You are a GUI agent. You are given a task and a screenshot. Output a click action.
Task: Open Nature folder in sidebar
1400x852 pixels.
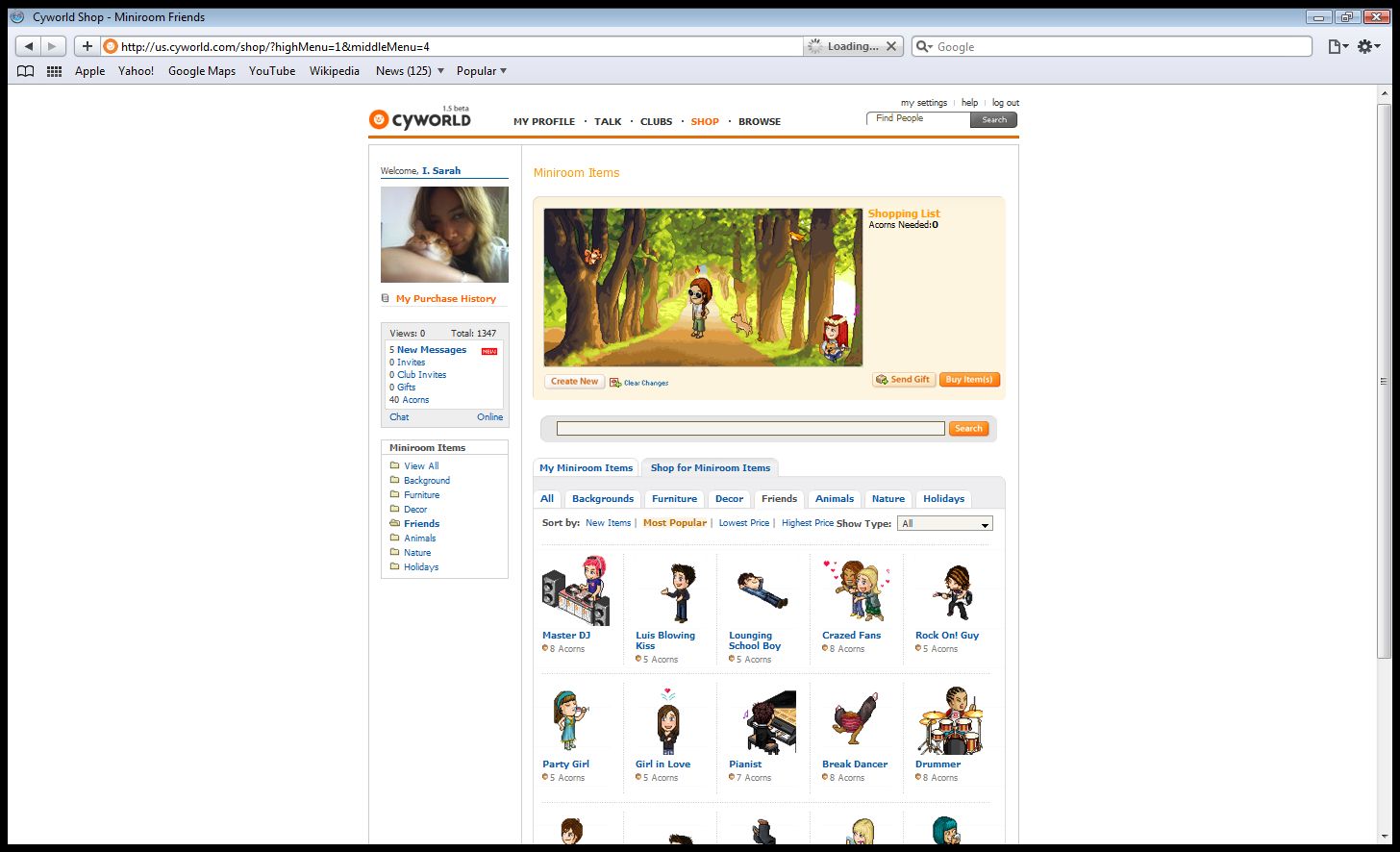tap(416, 553)
